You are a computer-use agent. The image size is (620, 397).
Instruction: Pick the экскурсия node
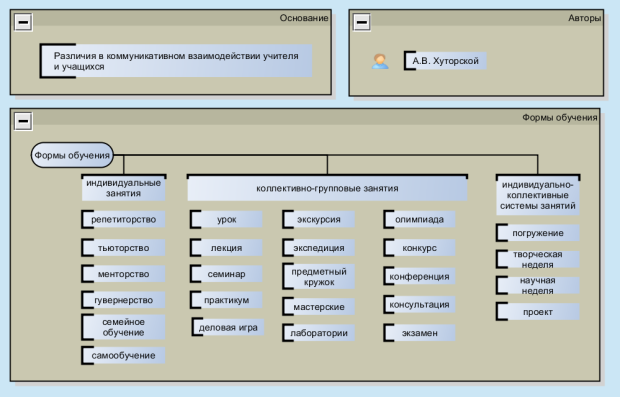click(319, 219)
